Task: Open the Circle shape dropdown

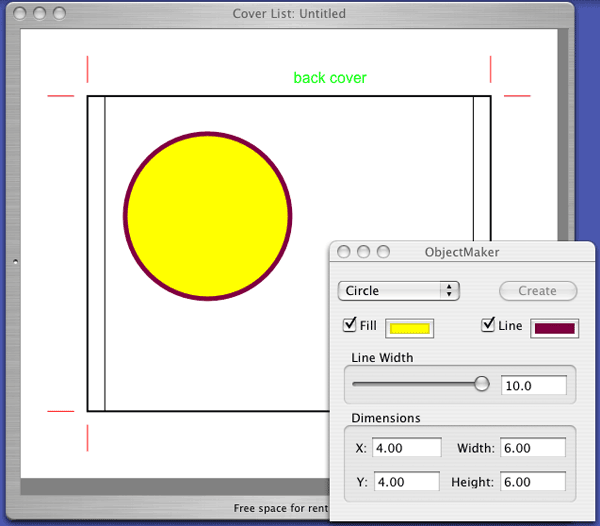Action: pyautogui.click(x=398, y=291)
